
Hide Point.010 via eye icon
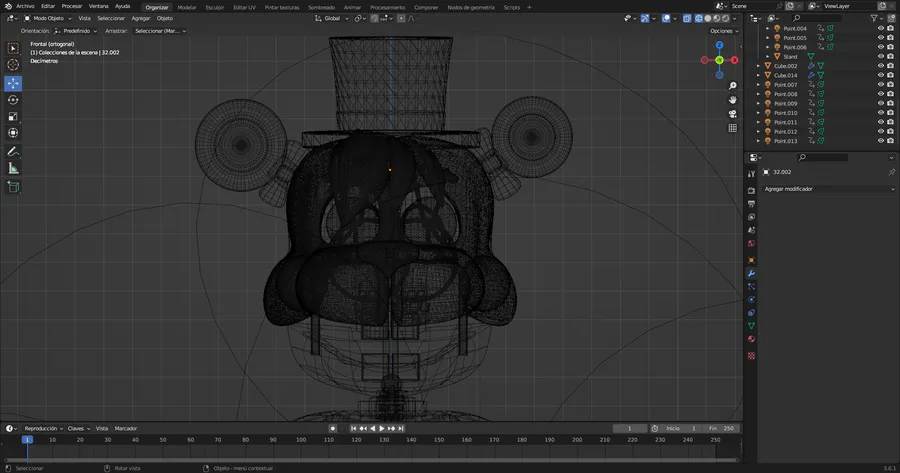pos(880,113)
